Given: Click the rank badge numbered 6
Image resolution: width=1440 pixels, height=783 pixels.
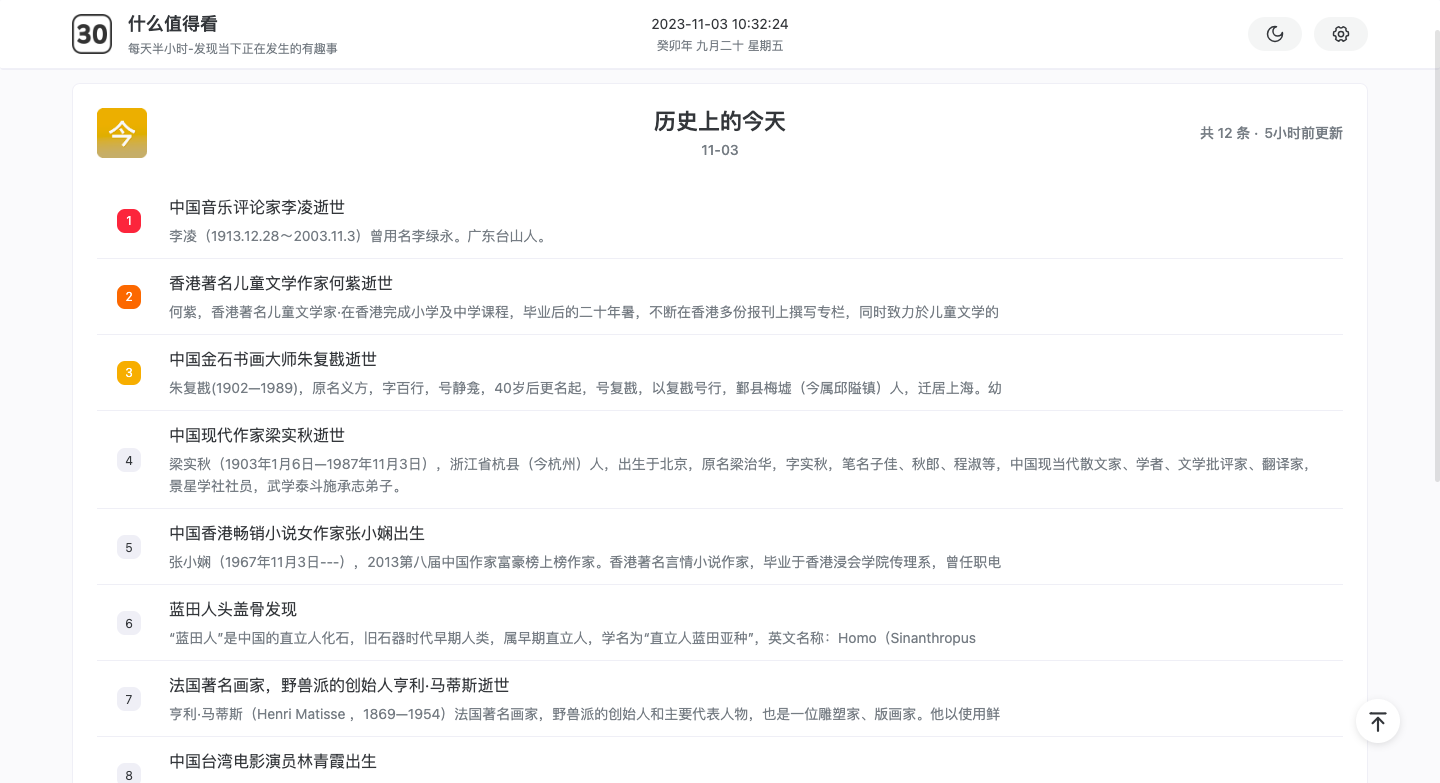Looking at the screenshot, I should coord(128,623).
